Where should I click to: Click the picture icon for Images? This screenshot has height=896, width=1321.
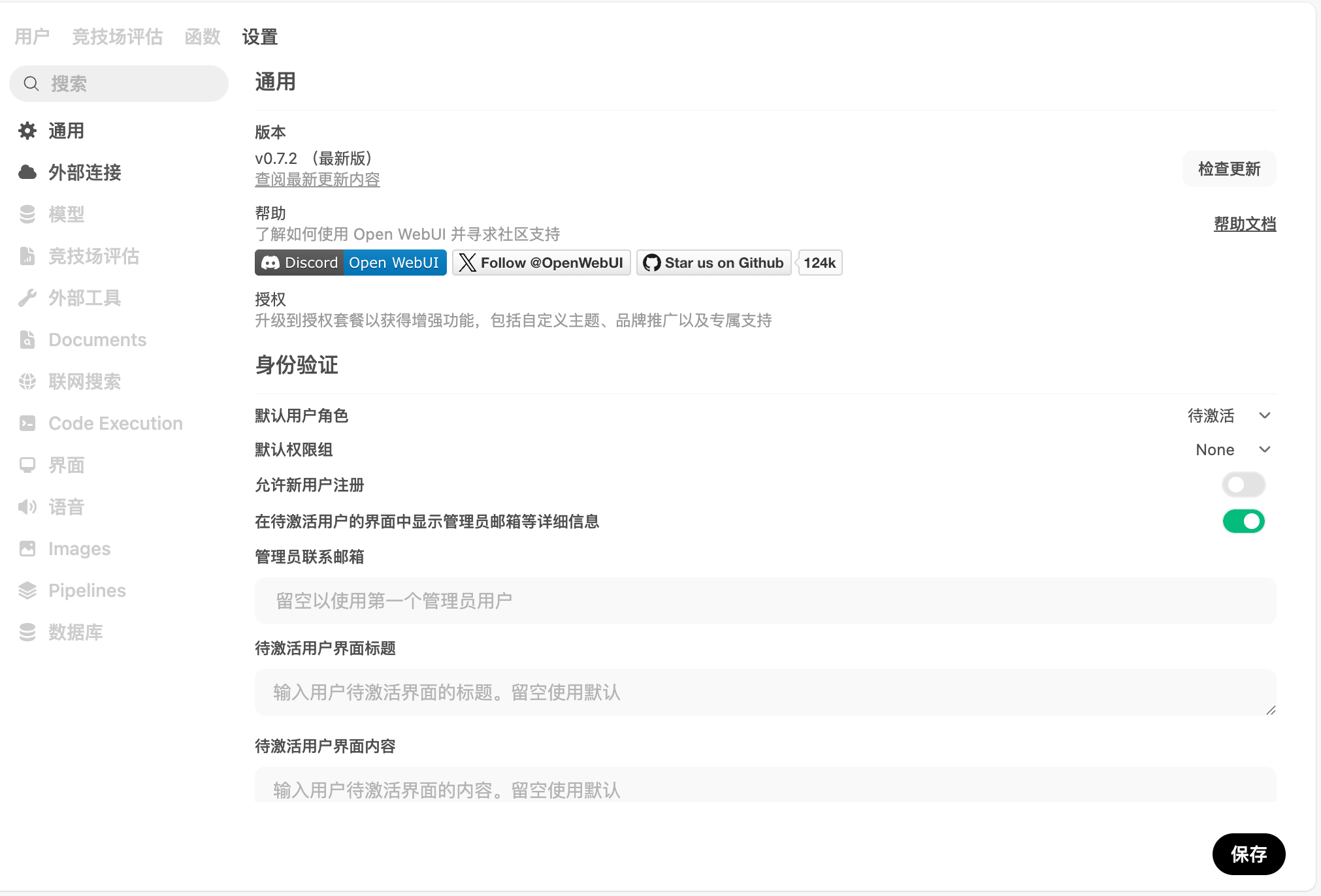[x=27, y=549]
